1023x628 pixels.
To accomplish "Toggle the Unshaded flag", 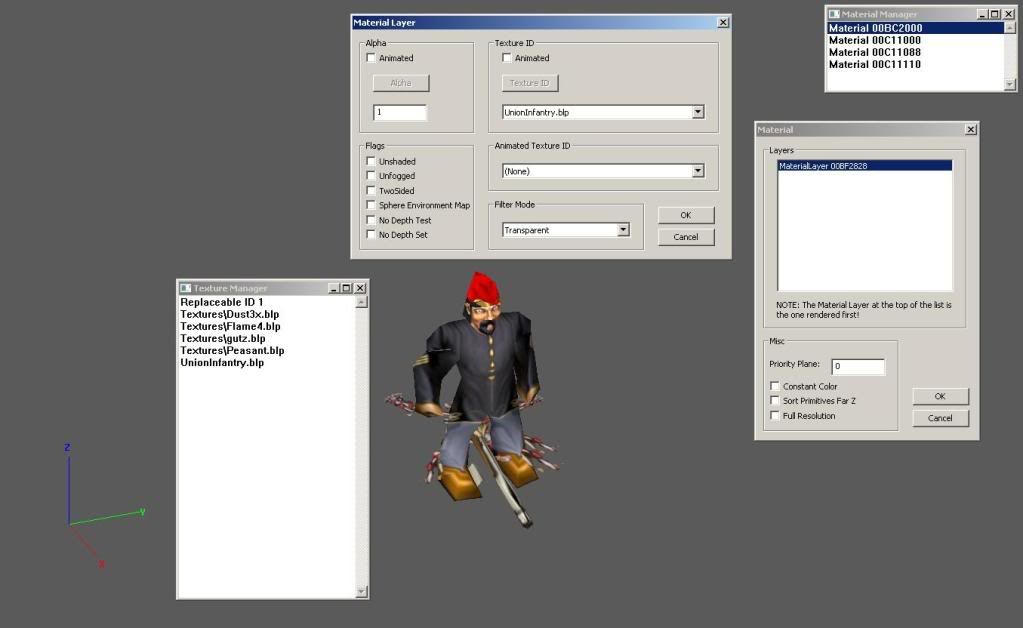I will pyautogui.click(x=371, y=161).
